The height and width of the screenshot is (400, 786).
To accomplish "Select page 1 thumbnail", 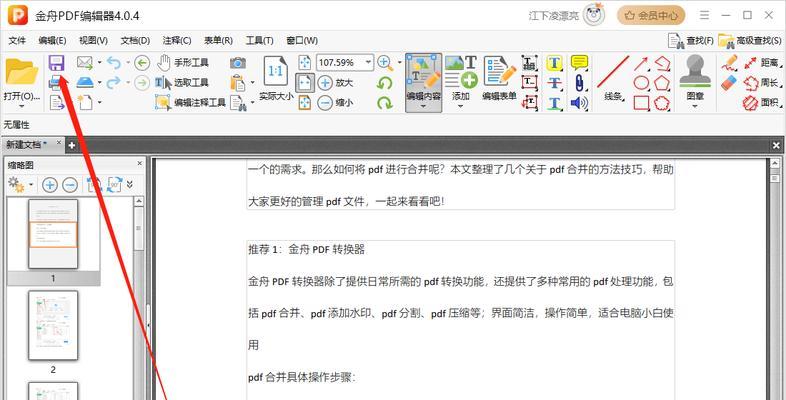I will [53, 234].
